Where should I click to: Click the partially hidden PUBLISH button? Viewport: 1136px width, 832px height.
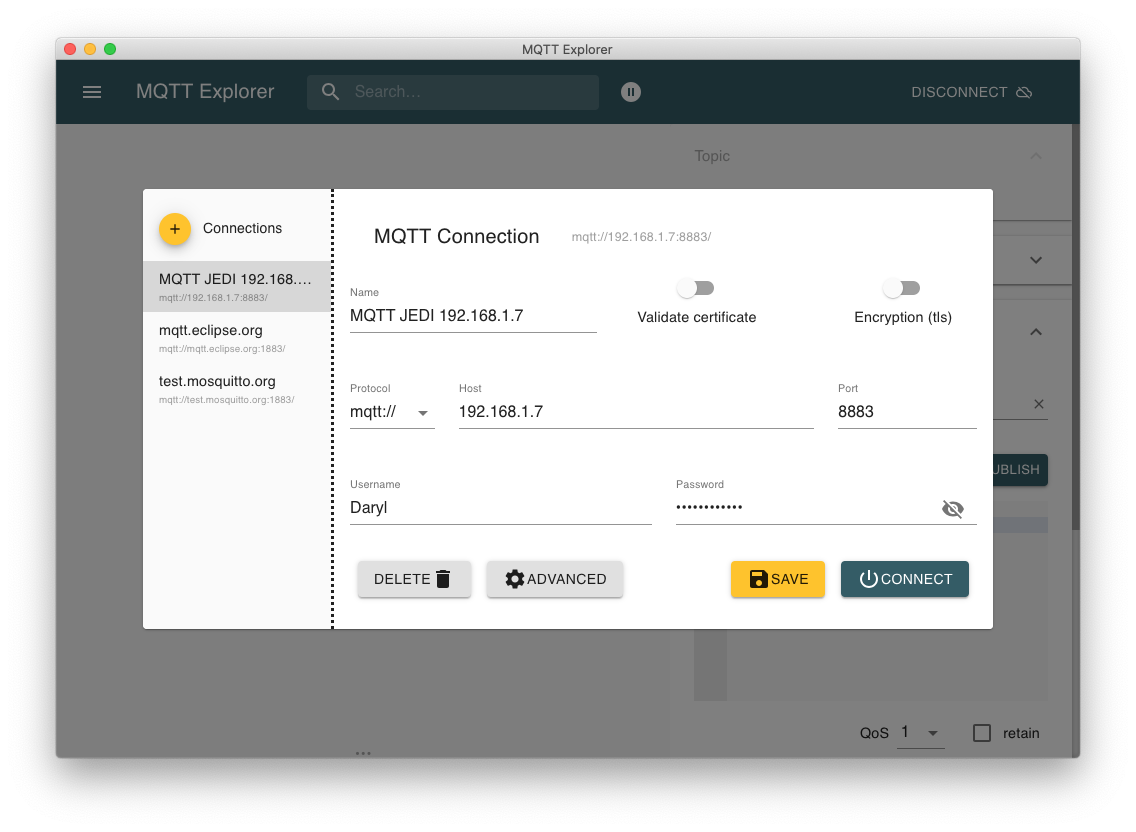1020,470
